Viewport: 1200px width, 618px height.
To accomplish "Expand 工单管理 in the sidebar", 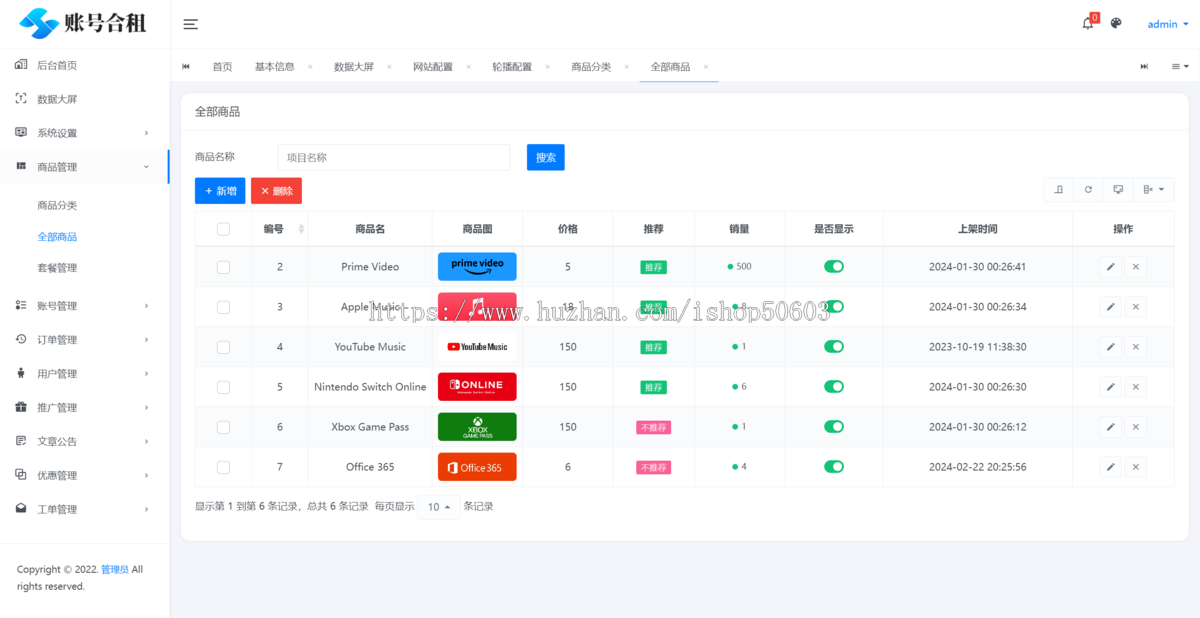I will coord(84,509).
